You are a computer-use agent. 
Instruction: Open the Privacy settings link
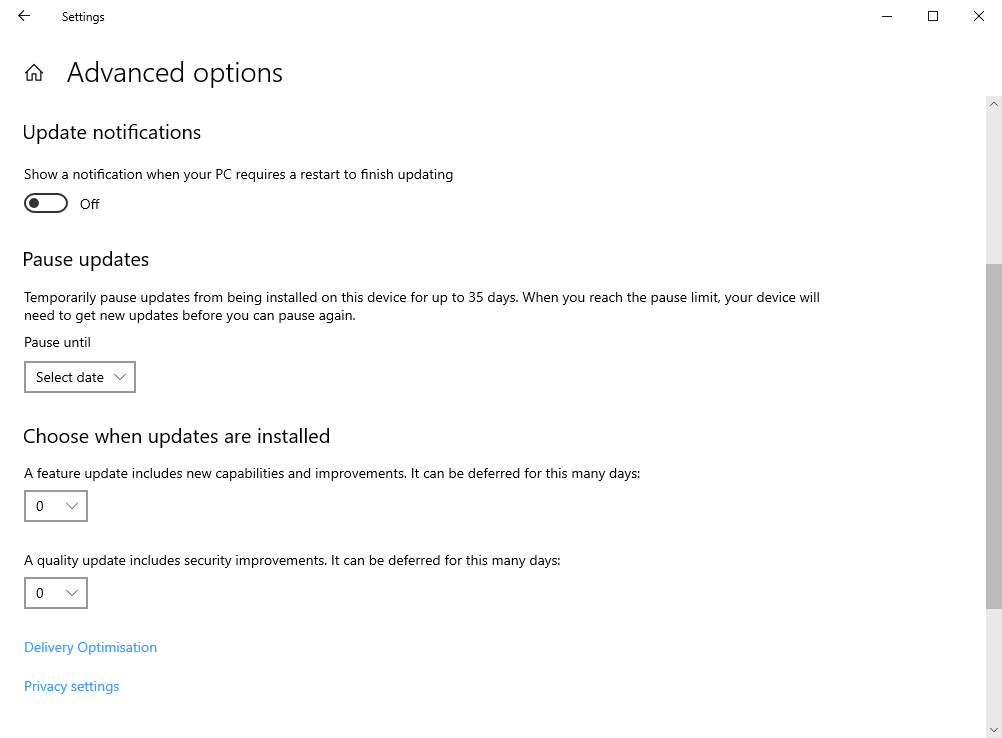click(x=71, y=686)
